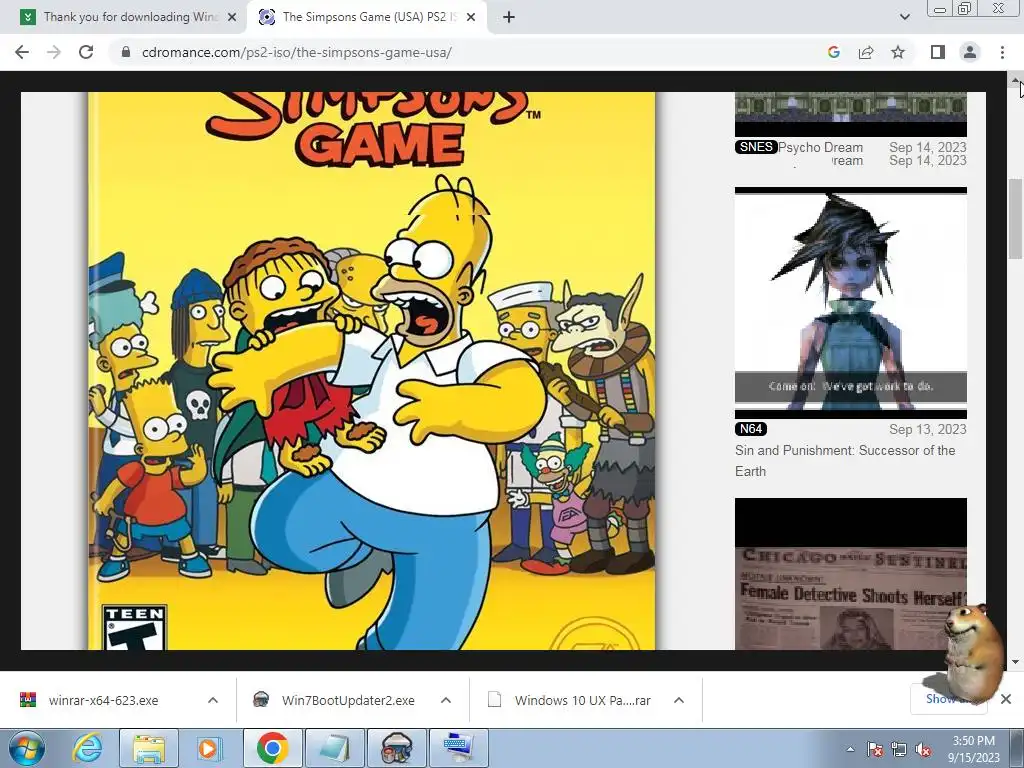
Task: Open the notepad-like taskbar app
Action: [x=334, y=748]
